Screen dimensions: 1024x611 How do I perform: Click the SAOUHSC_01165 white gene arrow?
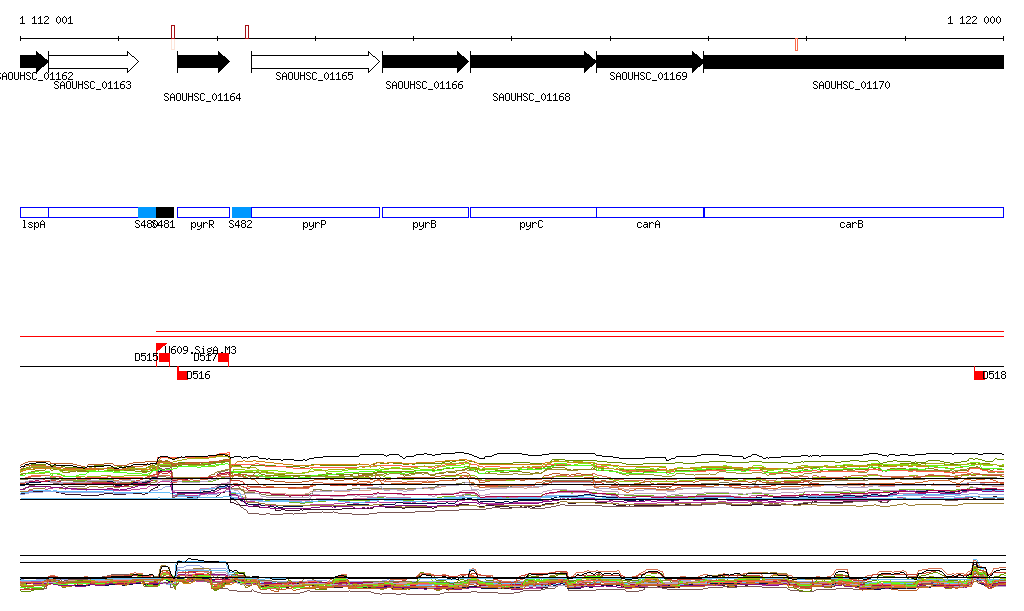315,62
